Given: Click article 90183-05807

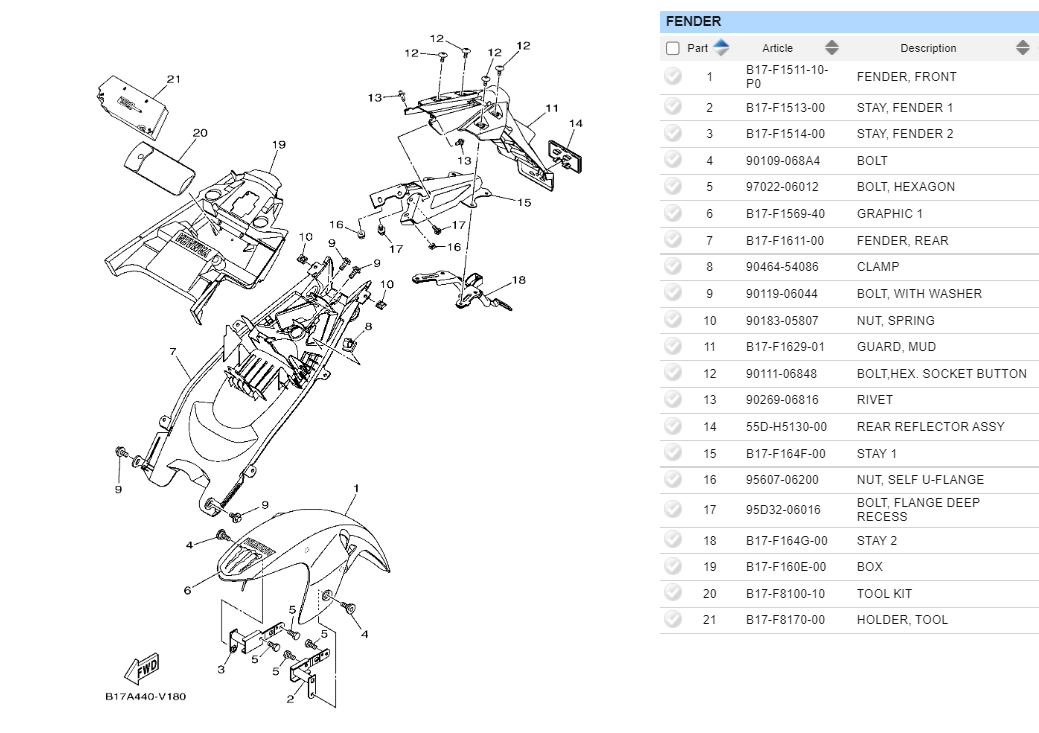Looking at the screenshot, I should pyautogui.click(x=782, y=320).
